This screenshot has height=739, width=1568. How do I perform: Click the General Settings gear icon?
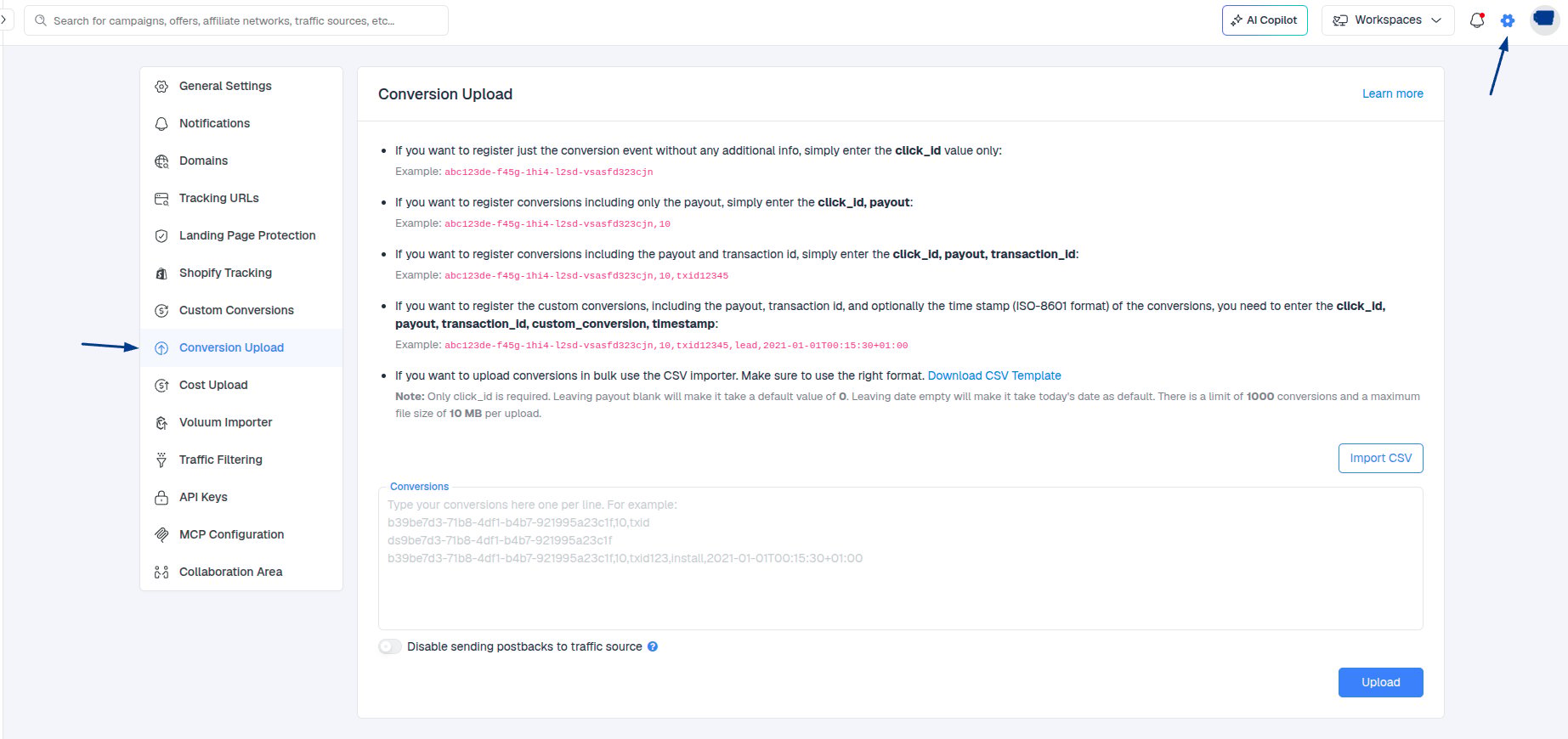tap(161, 87)
